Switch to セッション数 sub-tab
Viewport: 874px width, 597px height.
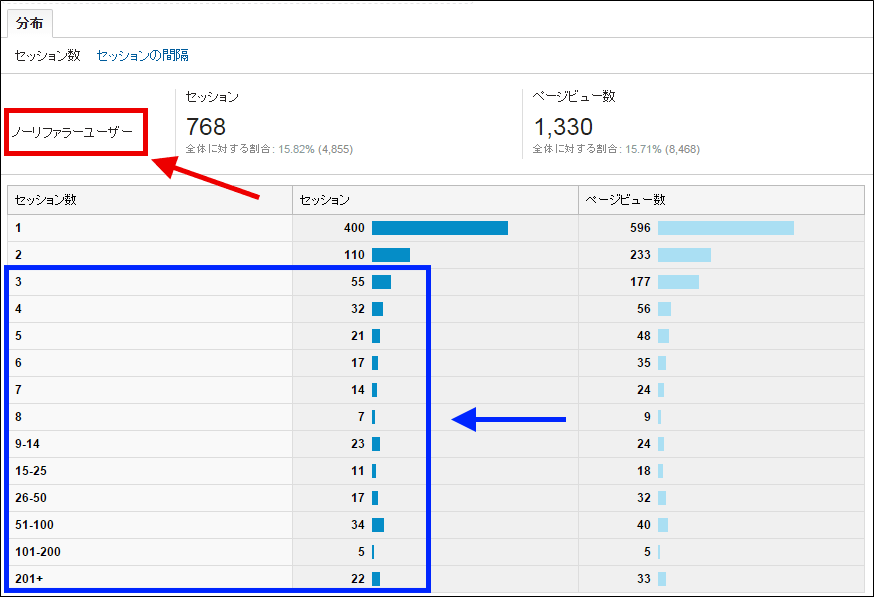[47, 56]
